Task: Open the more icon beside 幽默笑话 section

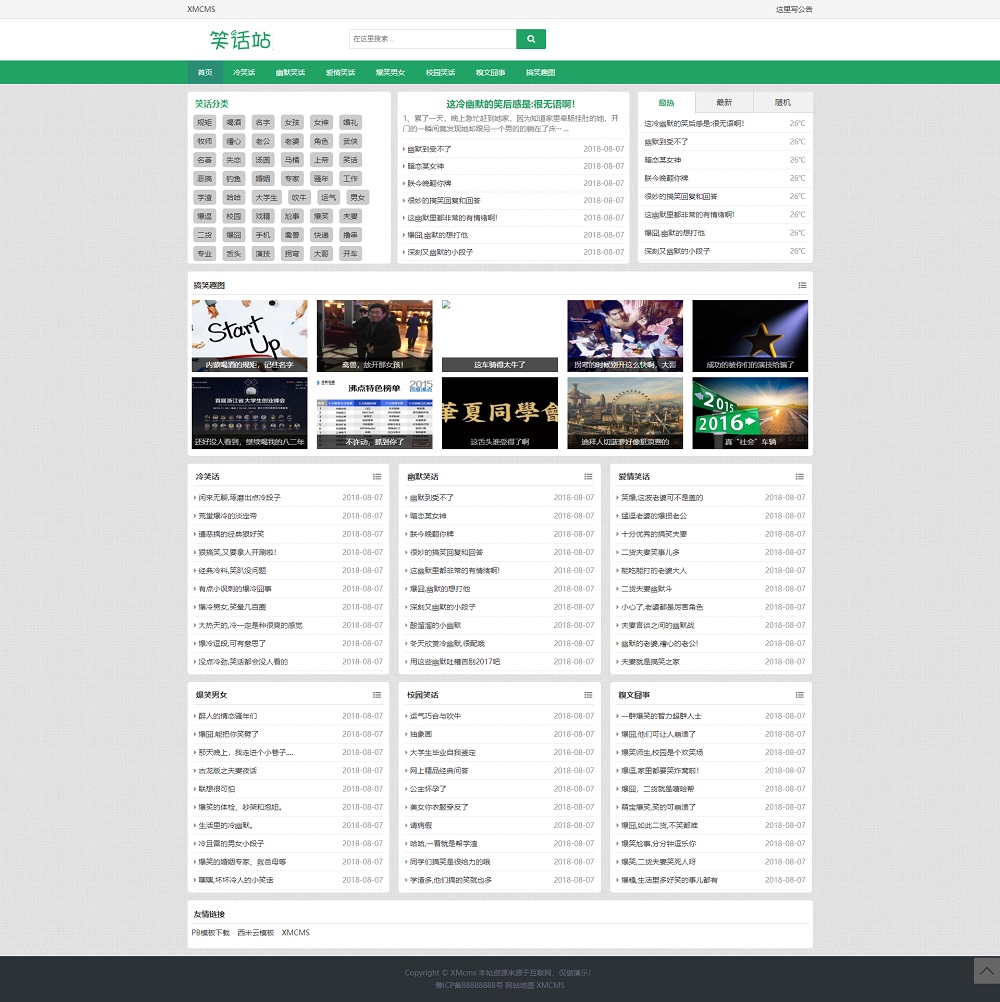Action: (x=588, y=477)
